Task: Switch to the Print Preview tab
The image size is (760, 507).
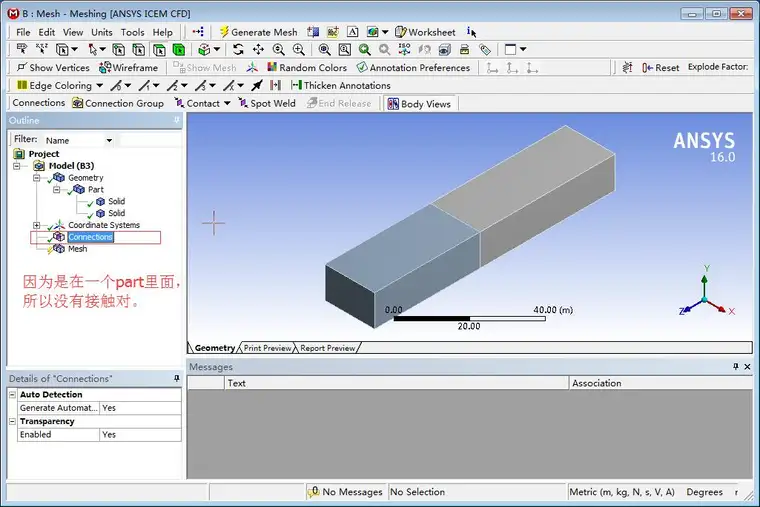Action: coord(267,348)
